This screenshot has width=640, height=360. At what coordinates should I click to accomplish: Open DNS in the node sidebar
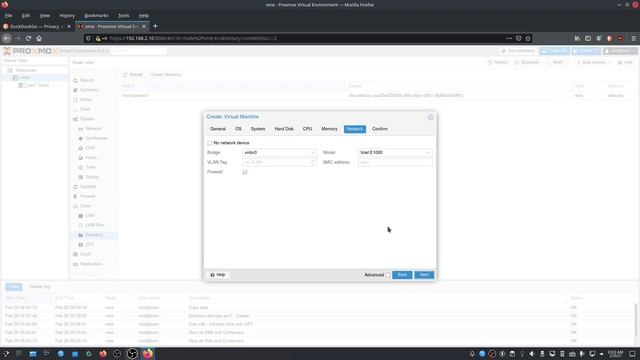tap(90, 148)
